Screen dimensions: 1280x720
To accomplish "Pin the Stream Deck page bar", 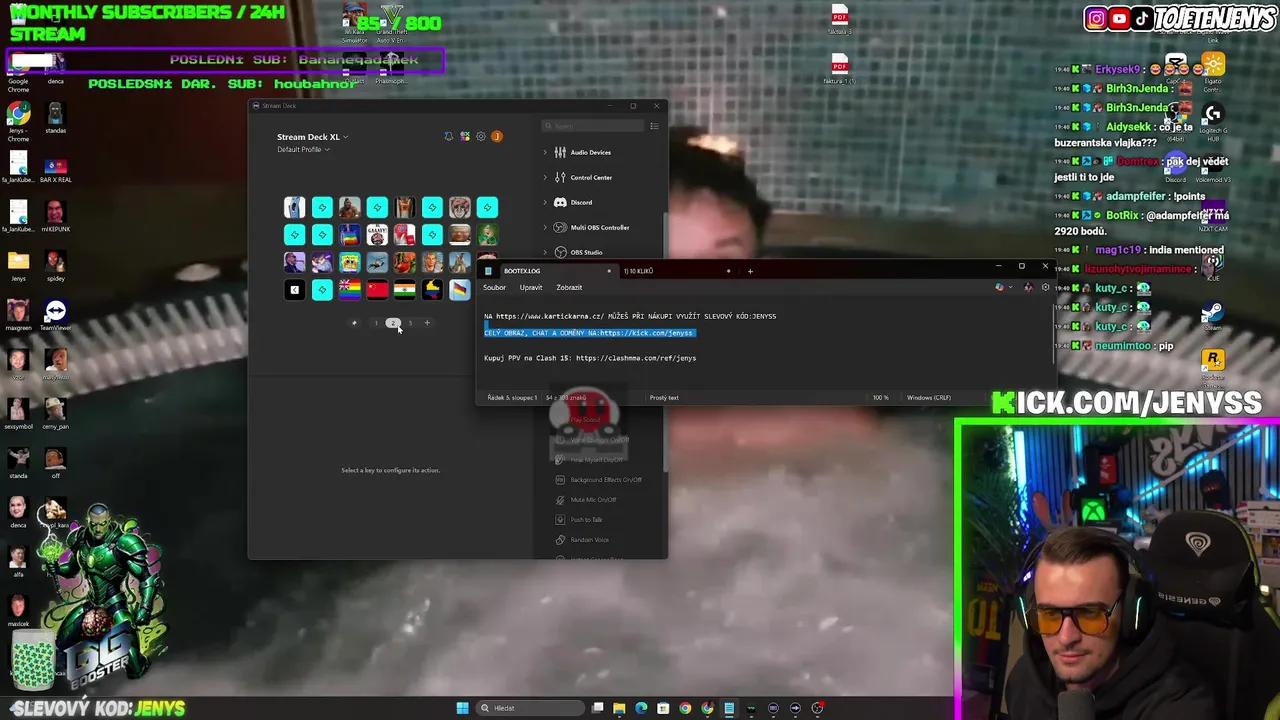I will click(x=353, y=323).
